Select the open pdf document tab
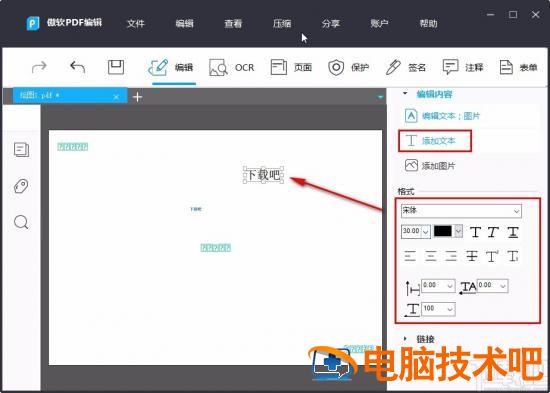Screen dimensions: 550x393 click(x=70, y=96)
